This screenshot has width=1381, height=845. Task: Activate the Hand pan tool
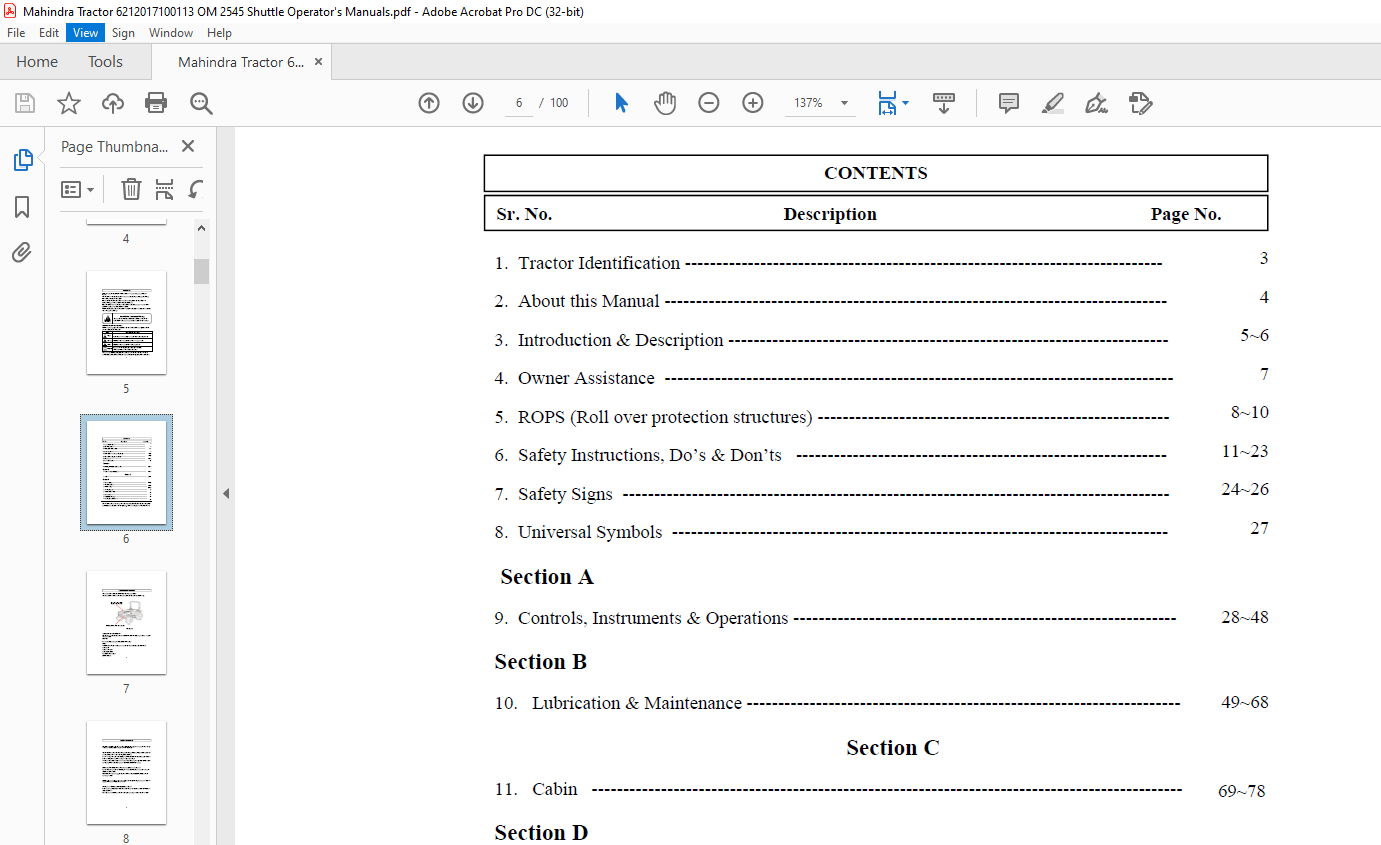pyautogui.click(x=665, y=103)
